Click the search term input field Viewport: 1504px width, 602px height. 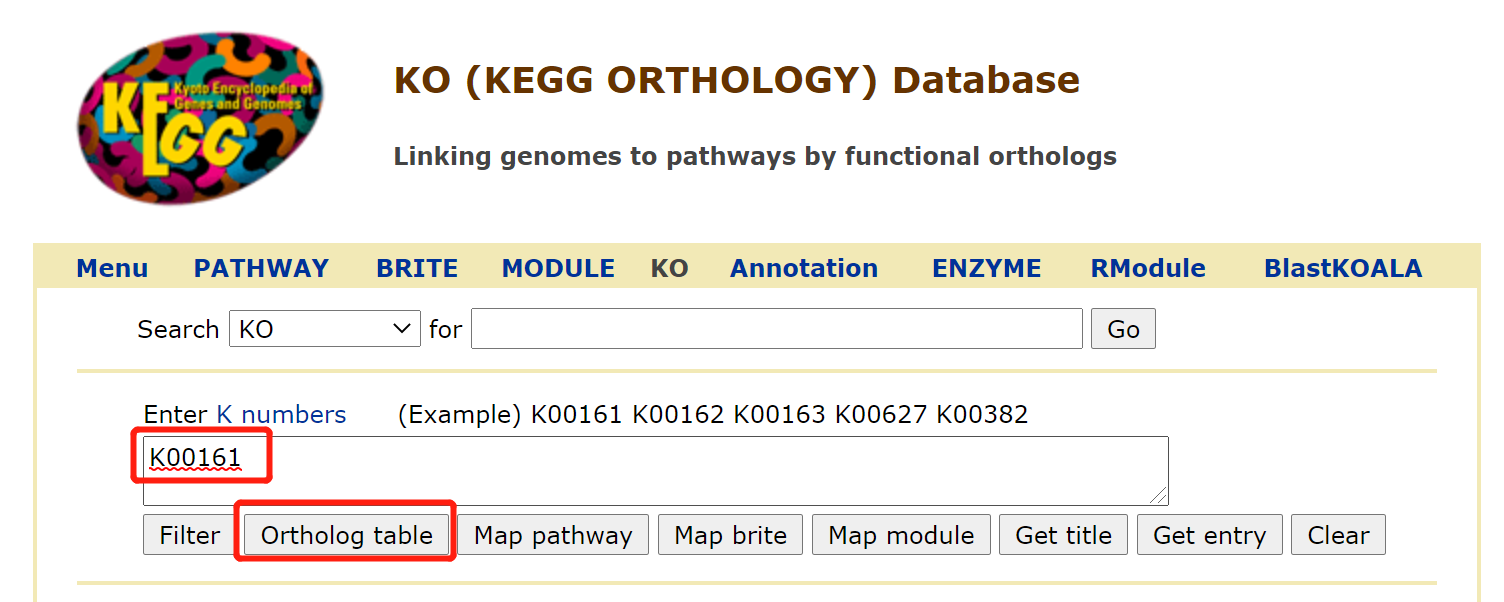[777, 328]
